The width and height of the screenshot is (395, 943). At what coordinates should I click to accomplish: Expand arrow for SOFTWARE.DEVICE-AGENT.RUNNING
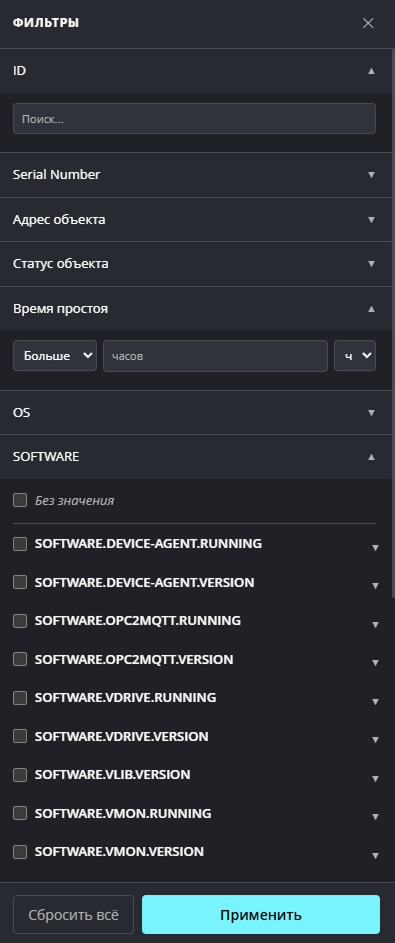click(x=375, y=548)
